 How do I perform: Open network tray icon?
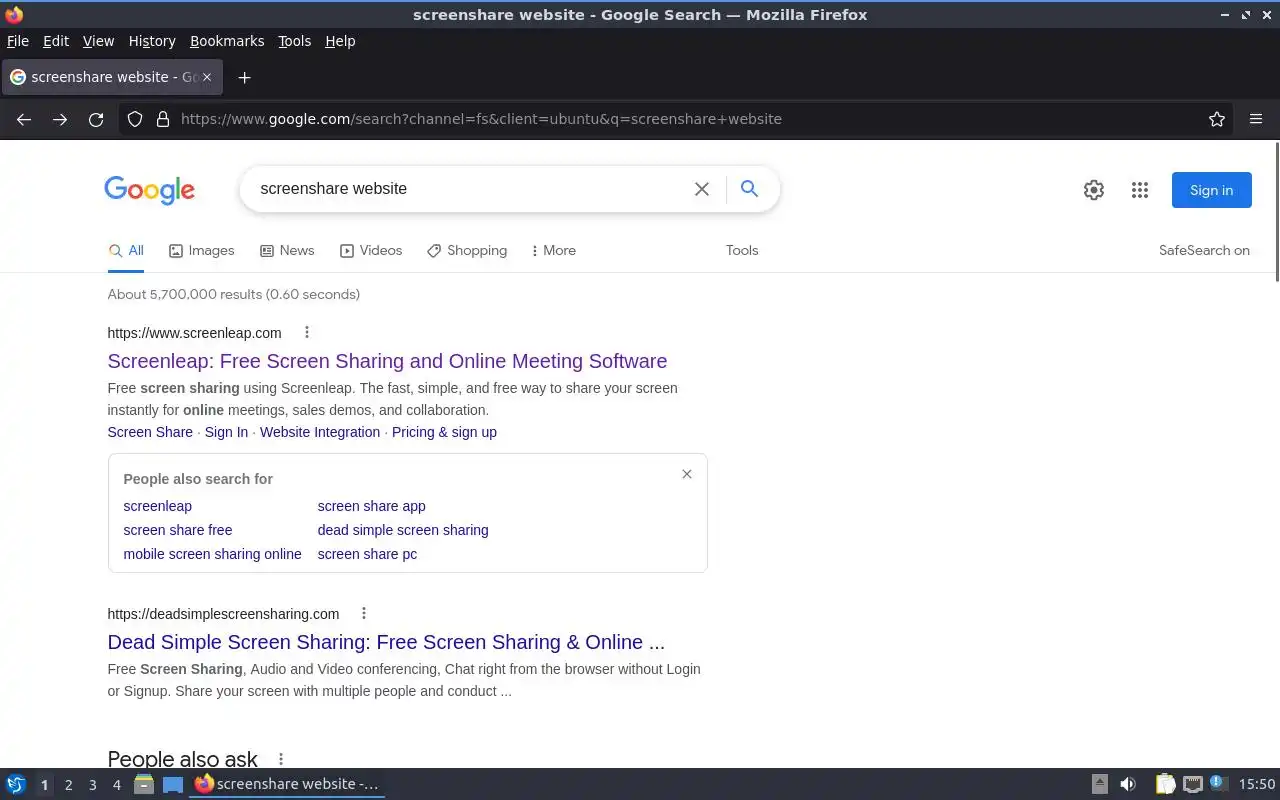tap(1192, 784)
